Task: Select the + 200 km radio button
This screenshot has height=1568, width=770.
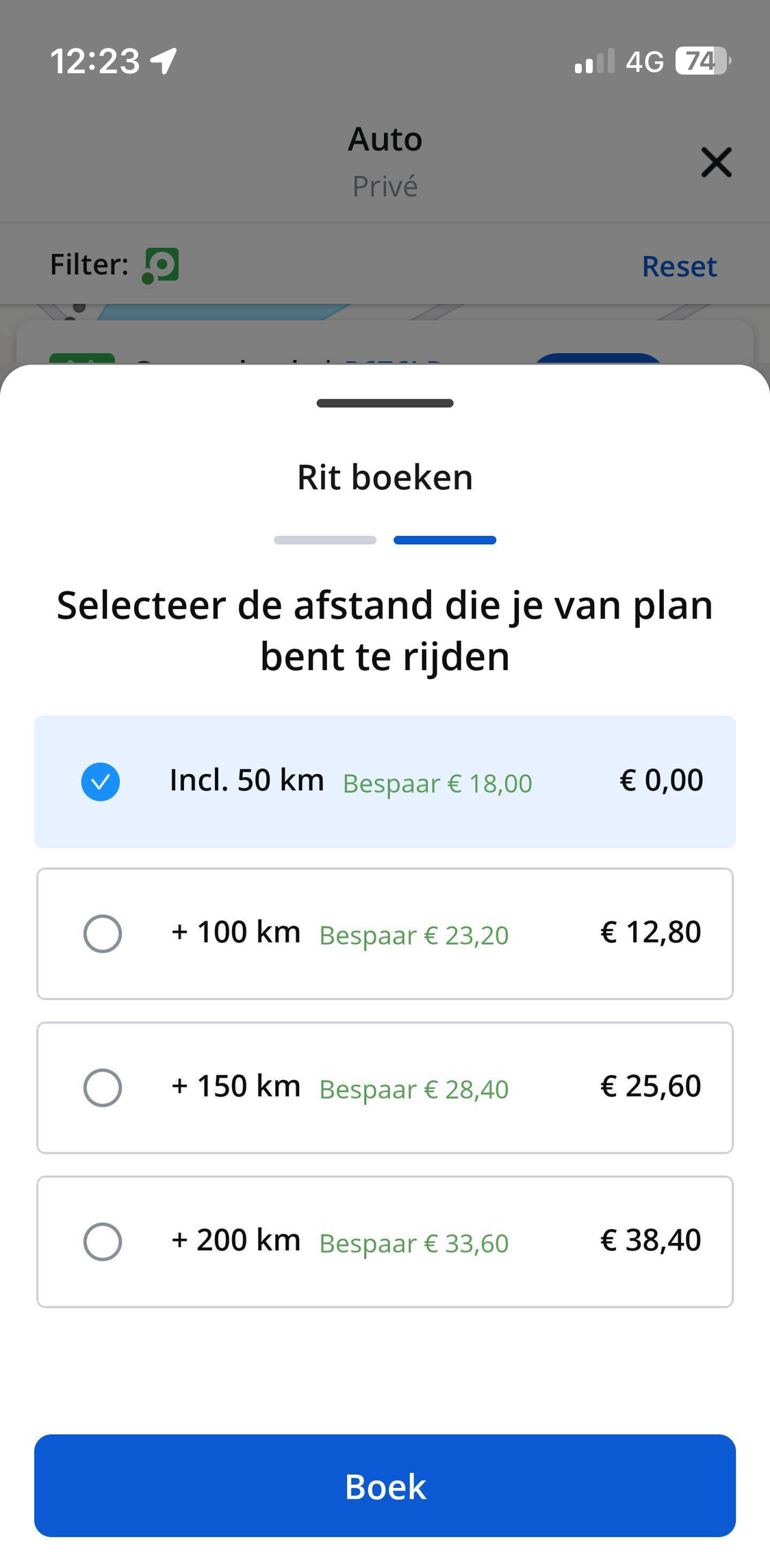Action: pyautogui.click(x=103, y=1242)
